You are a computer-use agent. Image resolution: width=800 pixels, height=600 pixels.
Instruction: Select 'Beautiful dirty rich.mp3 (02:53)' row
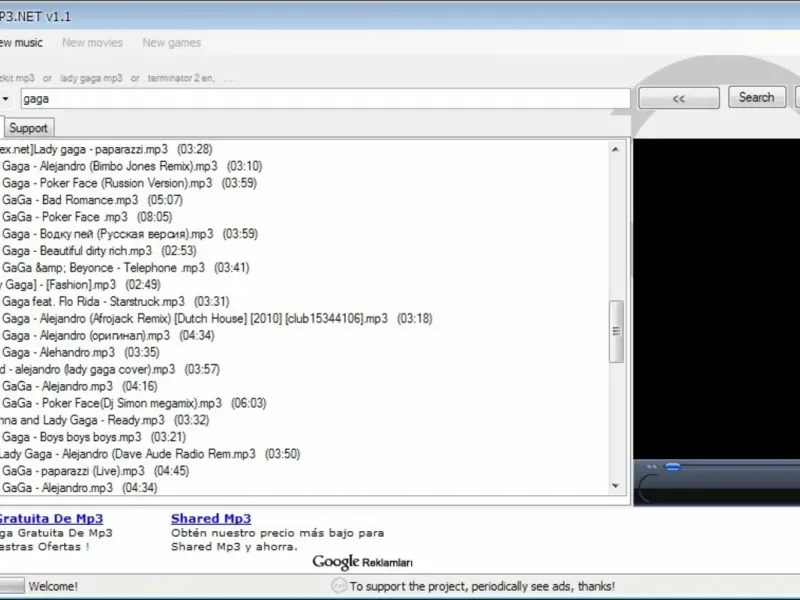click(99, 251)
